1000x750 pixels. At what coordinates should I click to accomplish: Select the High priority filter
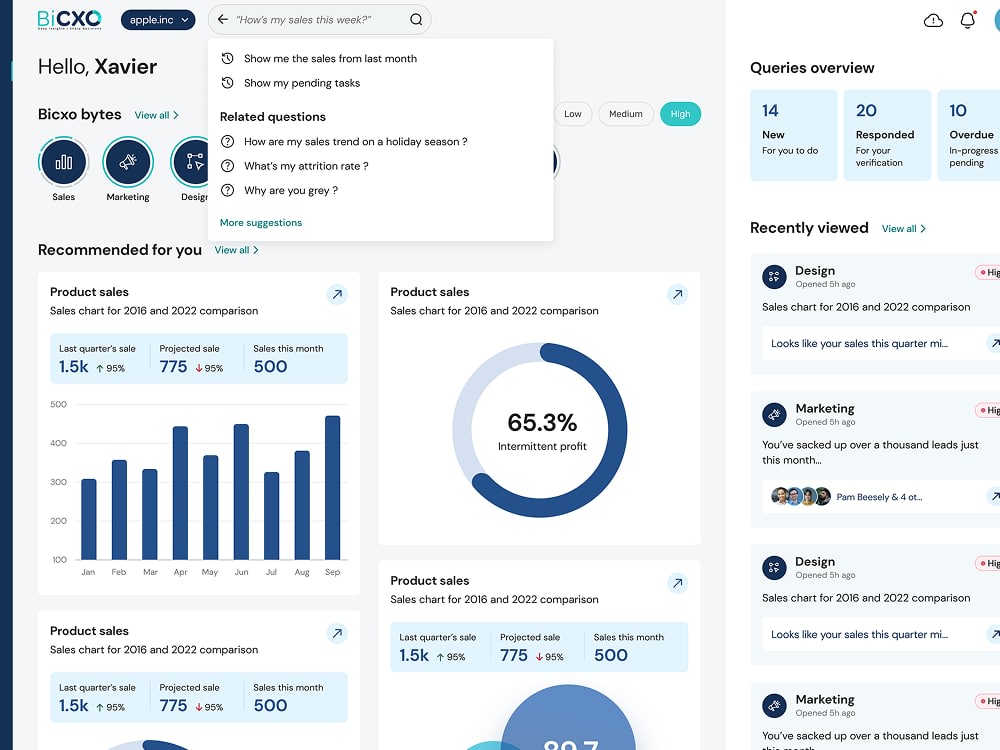681,114
